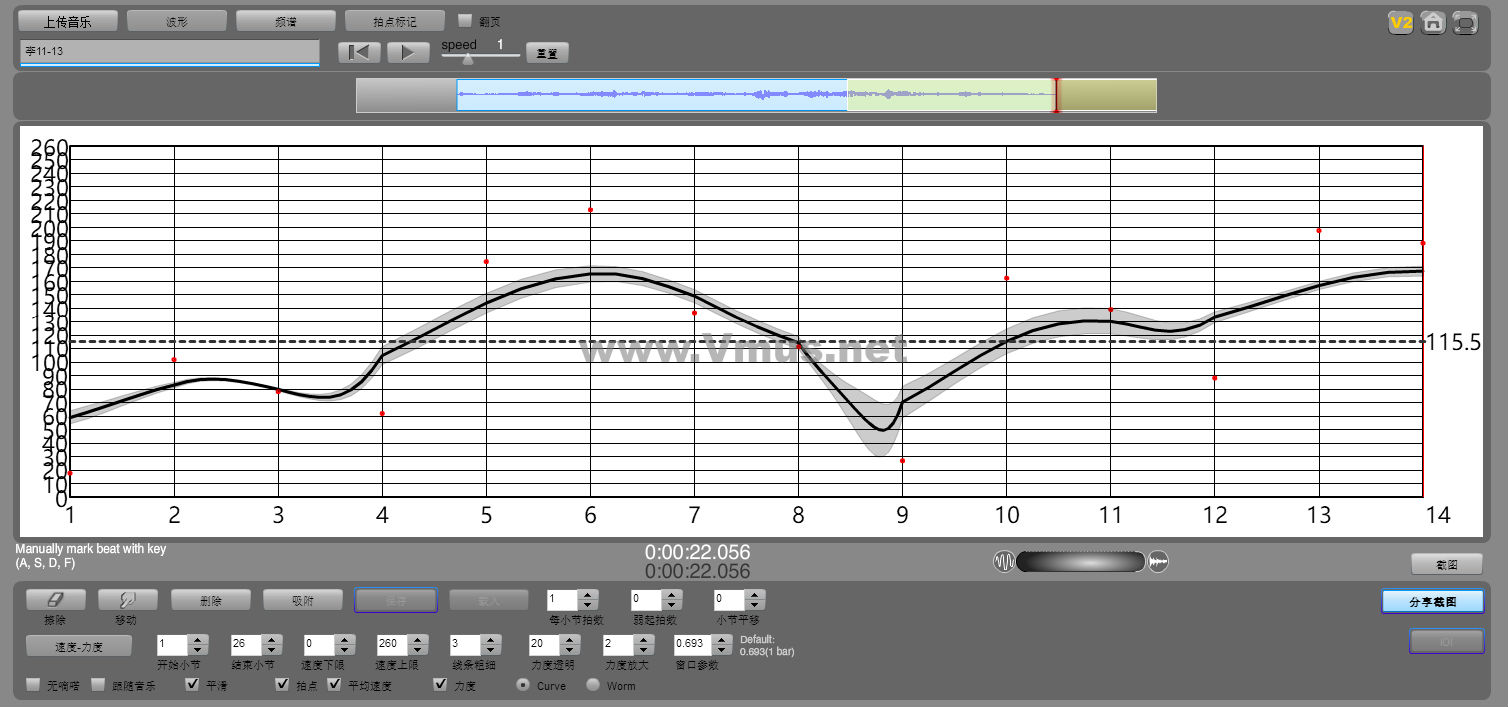This screenshot has height=707, width=1508.
Task: Go to home via the house icon
Action: (x=1433, y=23)
